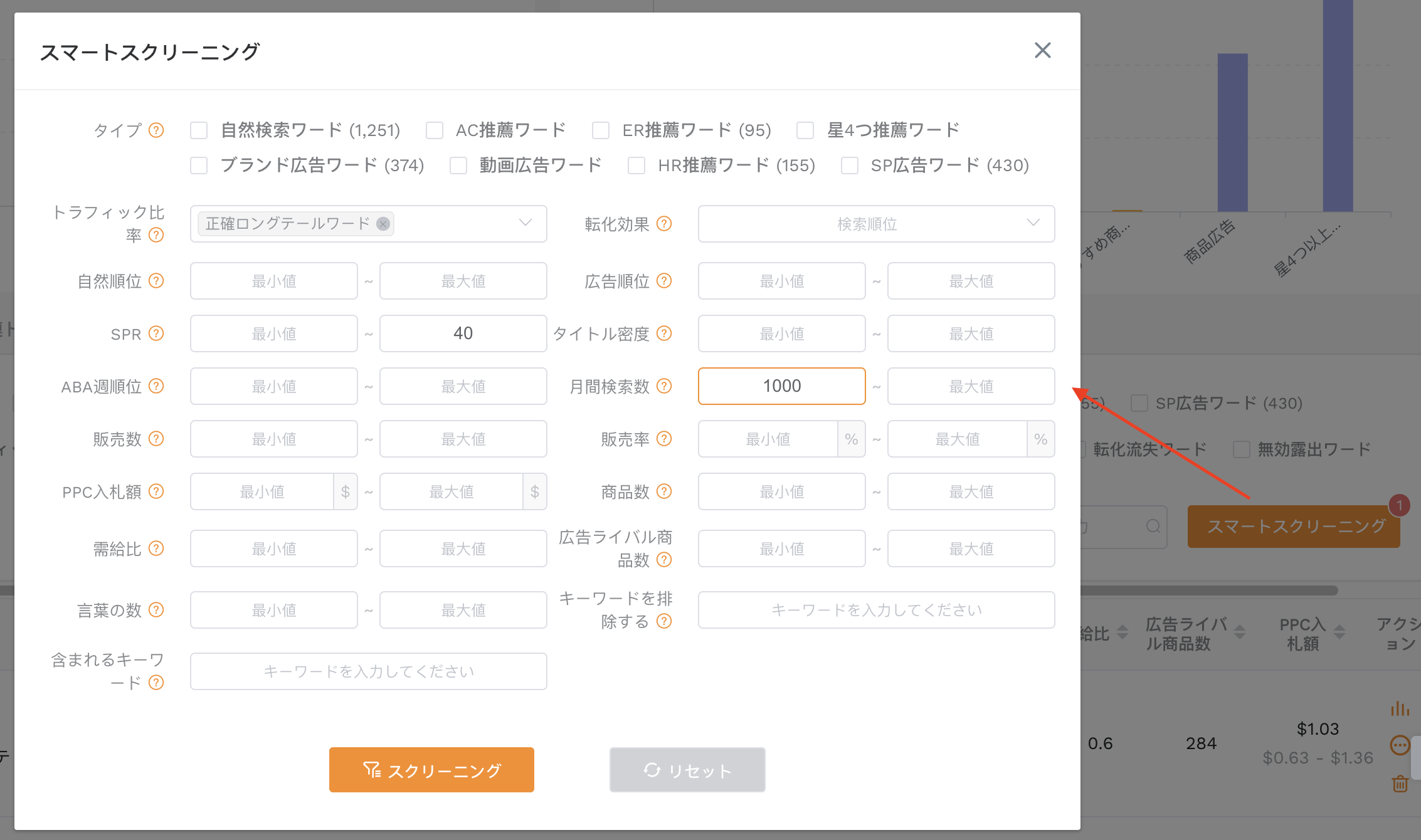
Task: Show help for 月間検索数
Action: coord(664,386)
